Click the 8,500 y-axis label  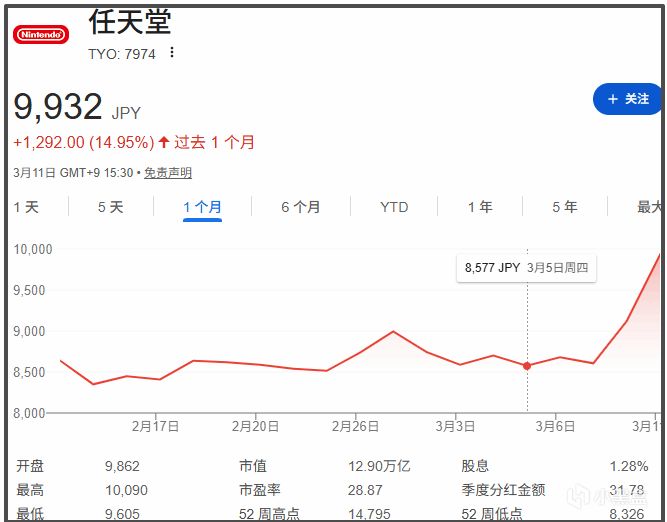click(29, 372)
